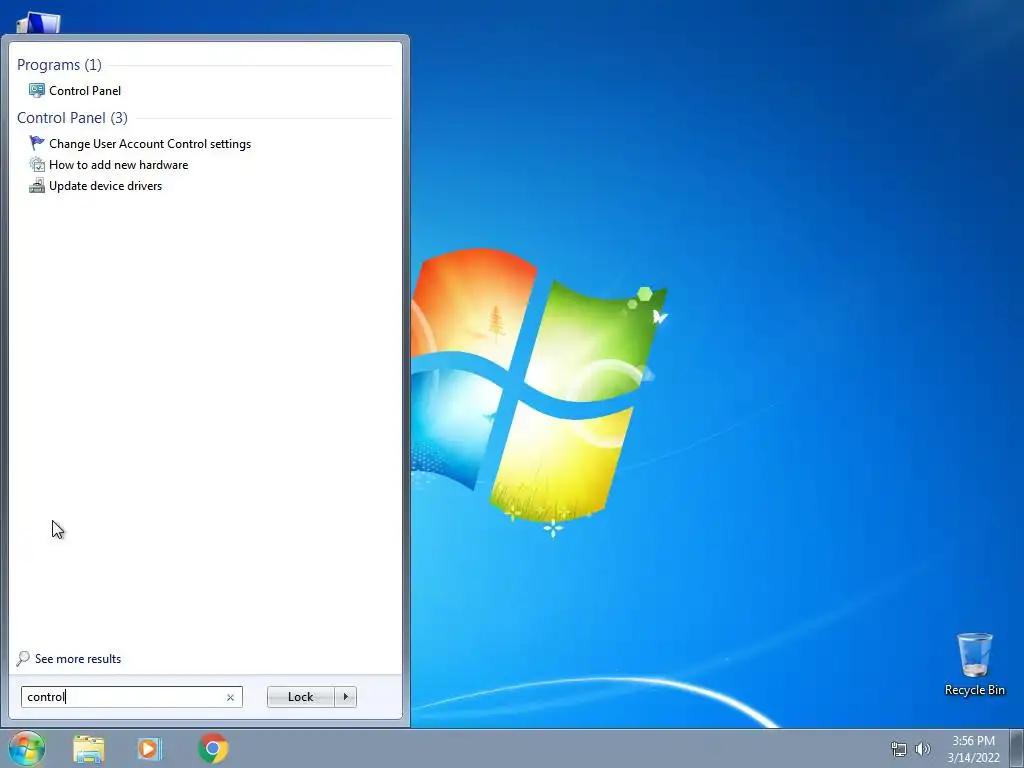Viewport: 1024px width, 768px height.
Task: Click the Update device drivers icon
Action: click(37, 185)
